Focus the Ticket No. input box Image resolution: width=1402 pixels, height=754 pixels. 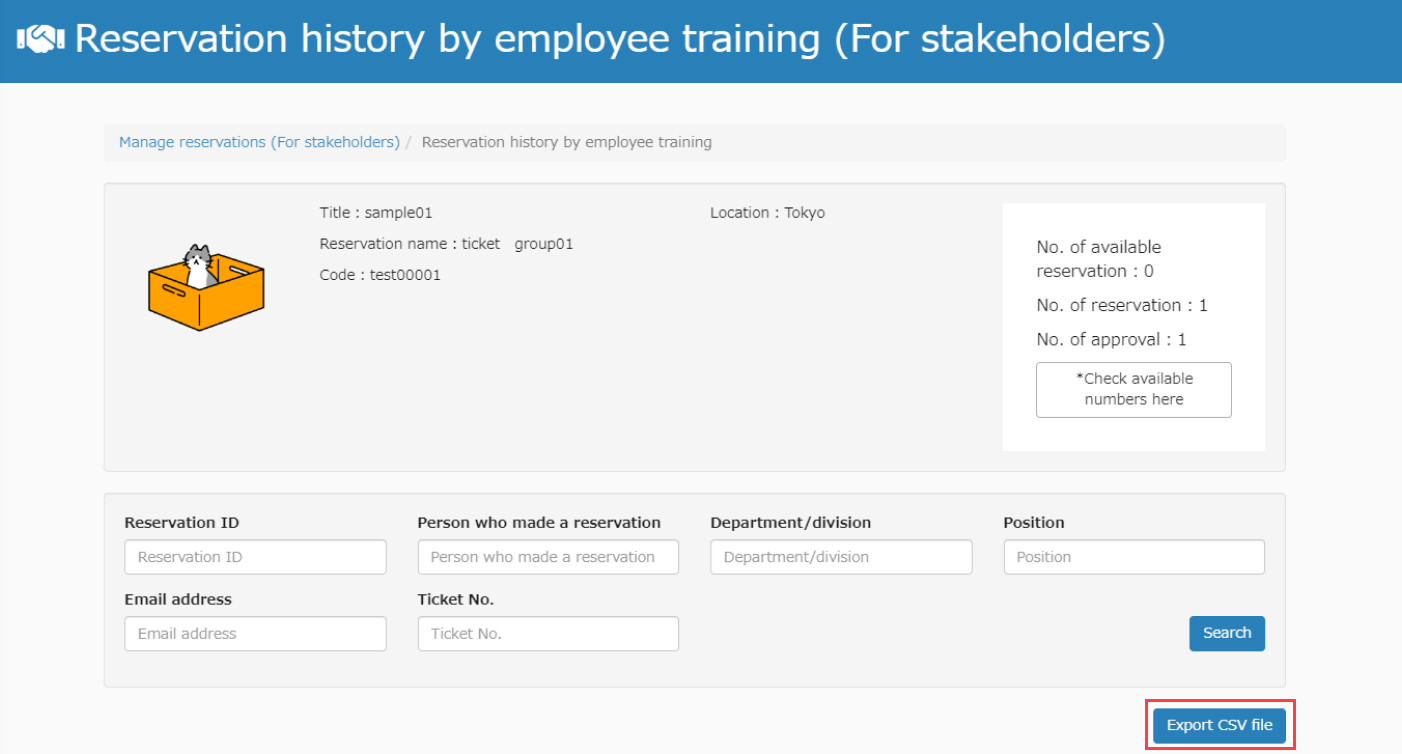click(548, 634)
